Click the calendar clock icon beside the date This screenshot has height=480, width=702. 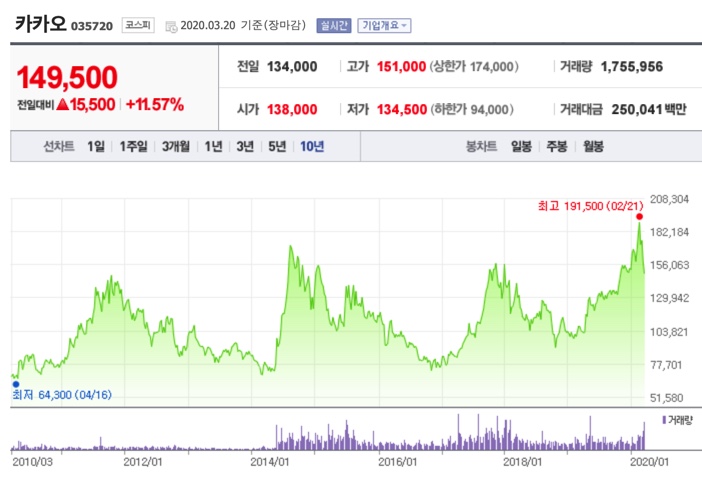pyautogui.click(x=171, y=26)
